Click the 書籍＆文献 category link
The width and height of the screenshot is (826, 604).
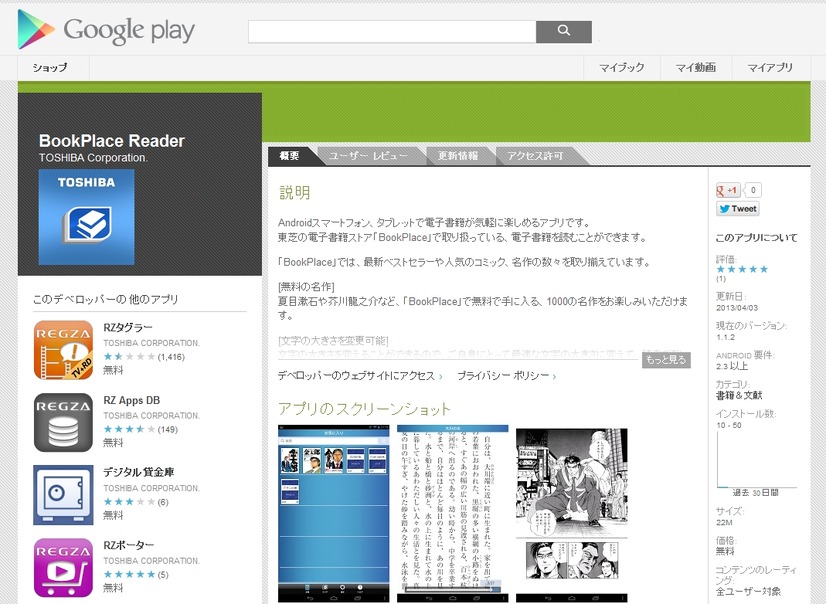(x=739, y=395)
